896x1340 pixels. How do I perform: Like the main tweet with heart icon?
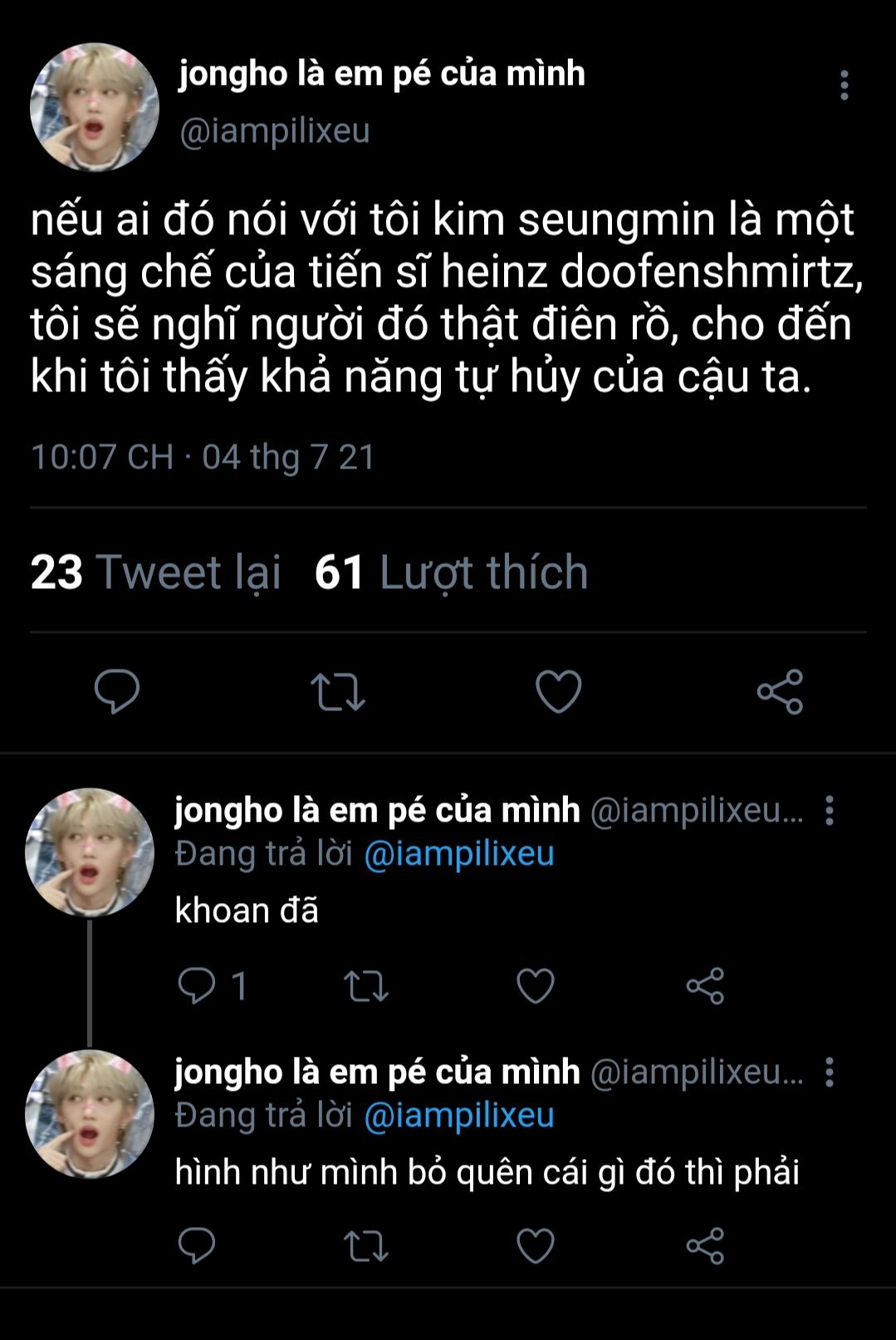[558, 691]
